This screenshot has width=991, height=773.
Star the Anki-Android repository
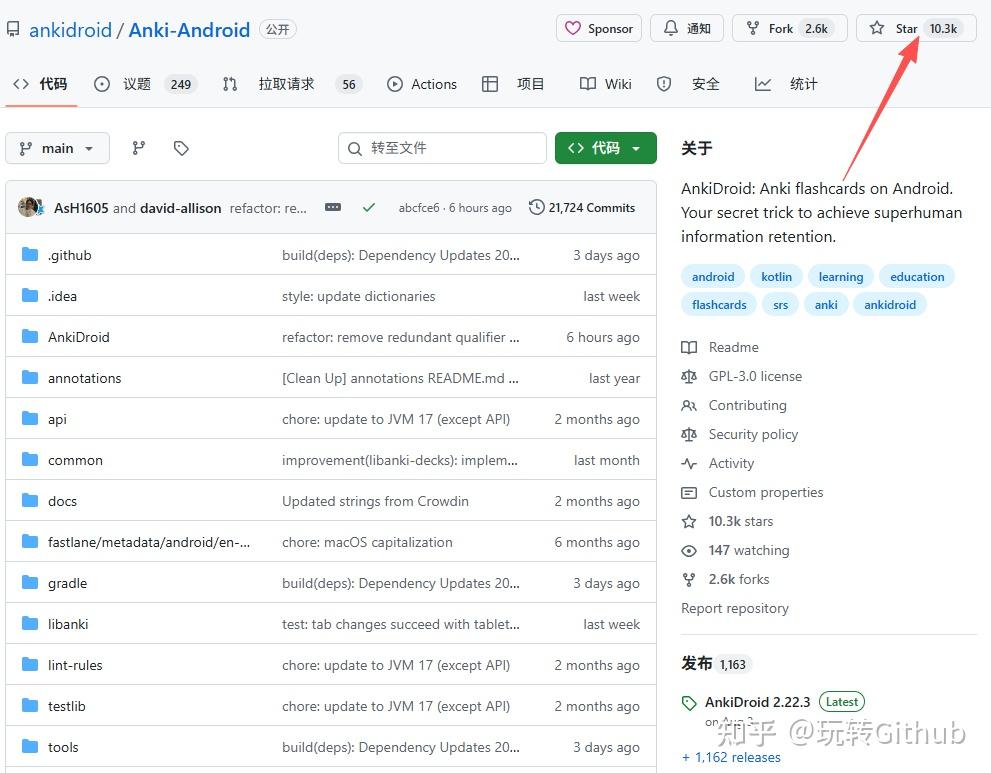[x=916, y=28]
